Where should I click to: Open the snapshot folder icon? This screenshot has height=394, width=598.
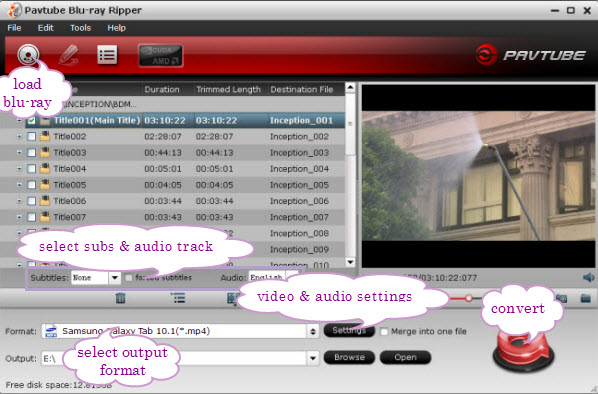click(585, 298)
